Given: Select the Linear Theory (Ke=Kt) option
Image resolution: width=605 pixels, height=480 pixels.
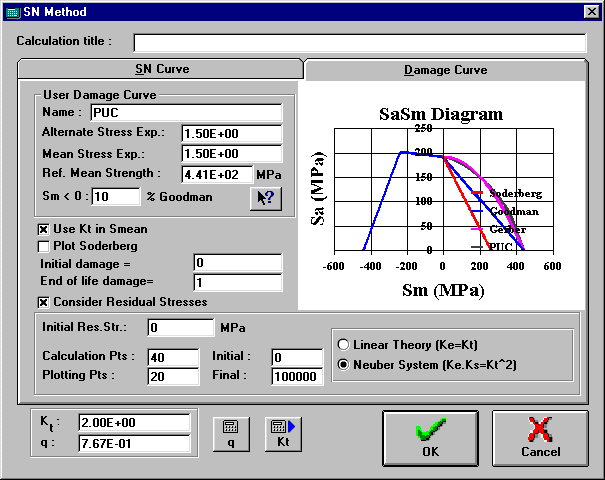Looking at the screenshot, I should pos(346,344).
